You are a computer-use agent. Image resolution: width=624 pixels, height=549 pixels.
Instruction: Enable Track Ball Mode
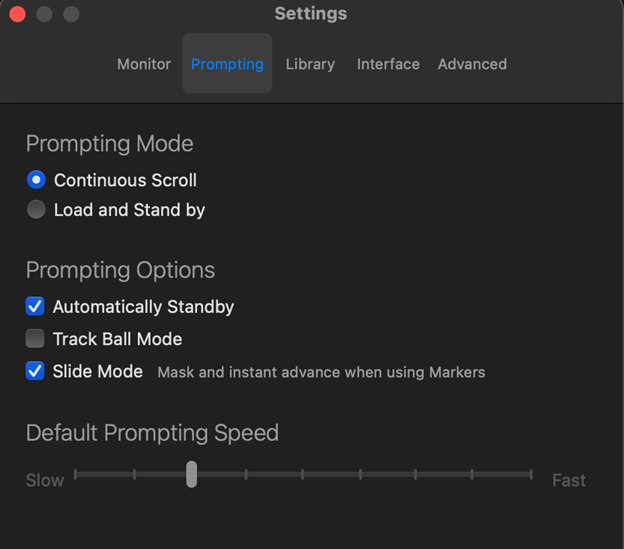(35, 339)
